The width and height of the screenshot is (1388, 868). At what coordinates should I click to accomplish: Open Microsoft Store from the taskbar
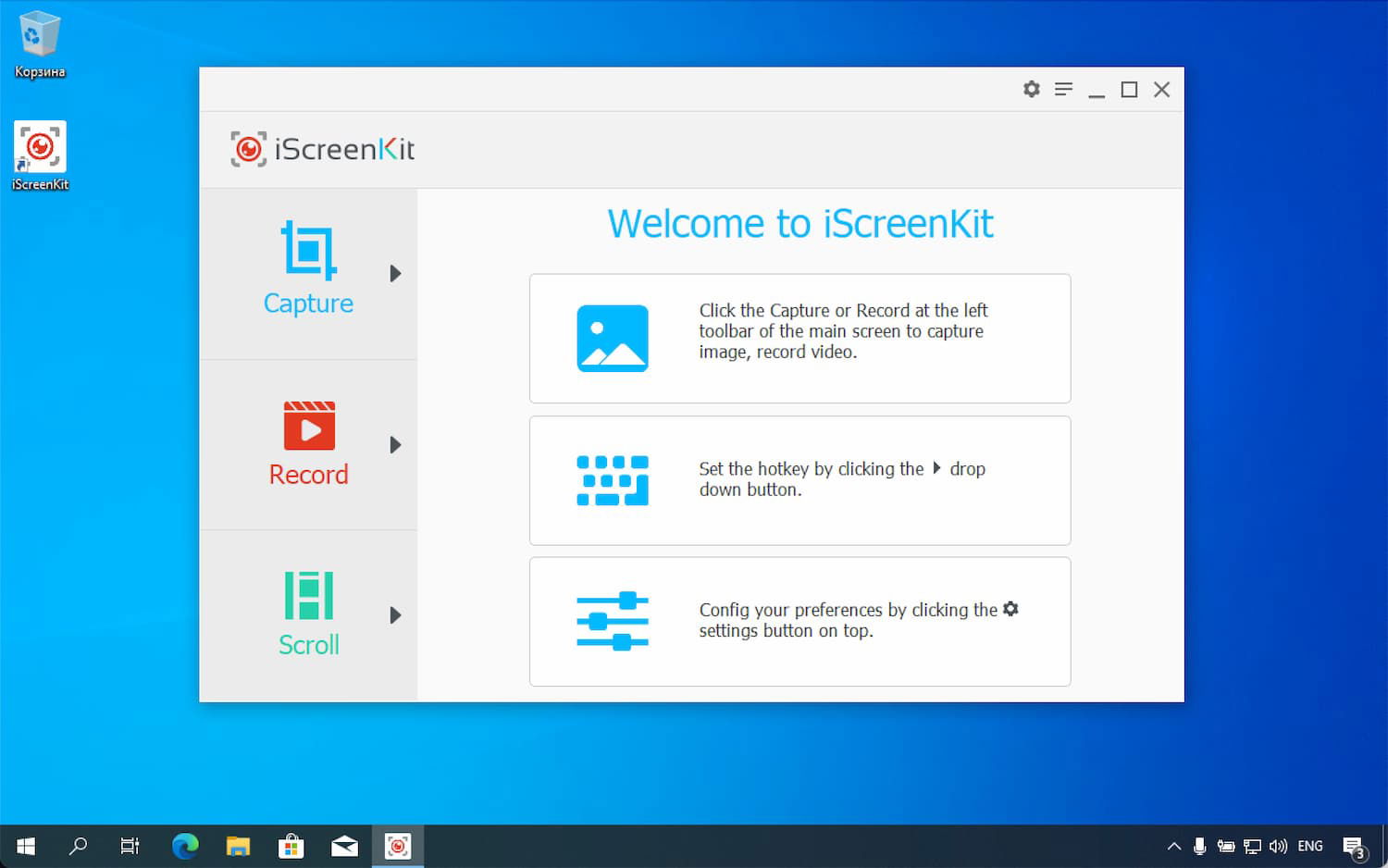pyautogui.click(x=291, y=846)
